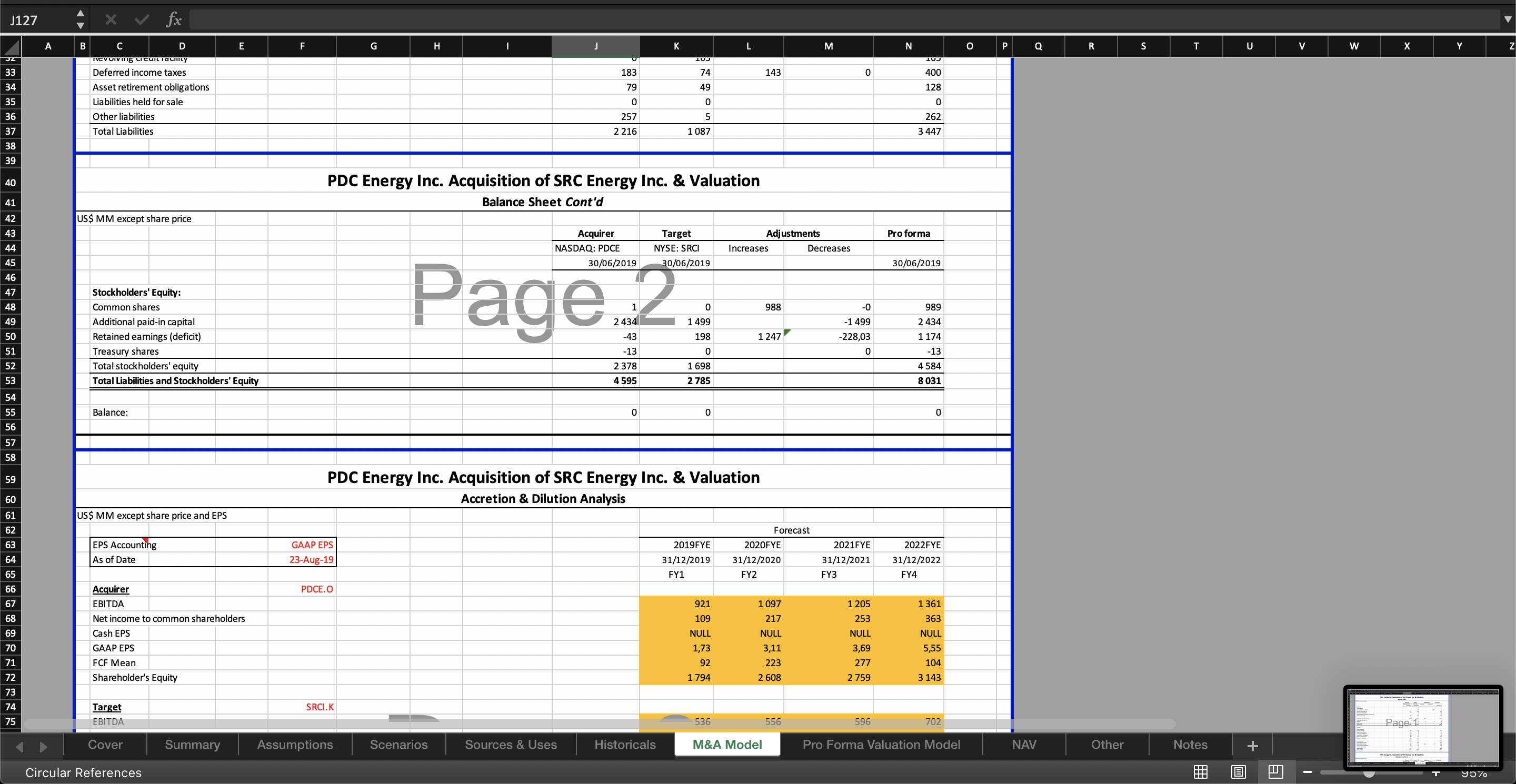The width and height of the screenshot is (1516, 784).
Task: Select row 53 header
Action: click(x=11, y=380)
